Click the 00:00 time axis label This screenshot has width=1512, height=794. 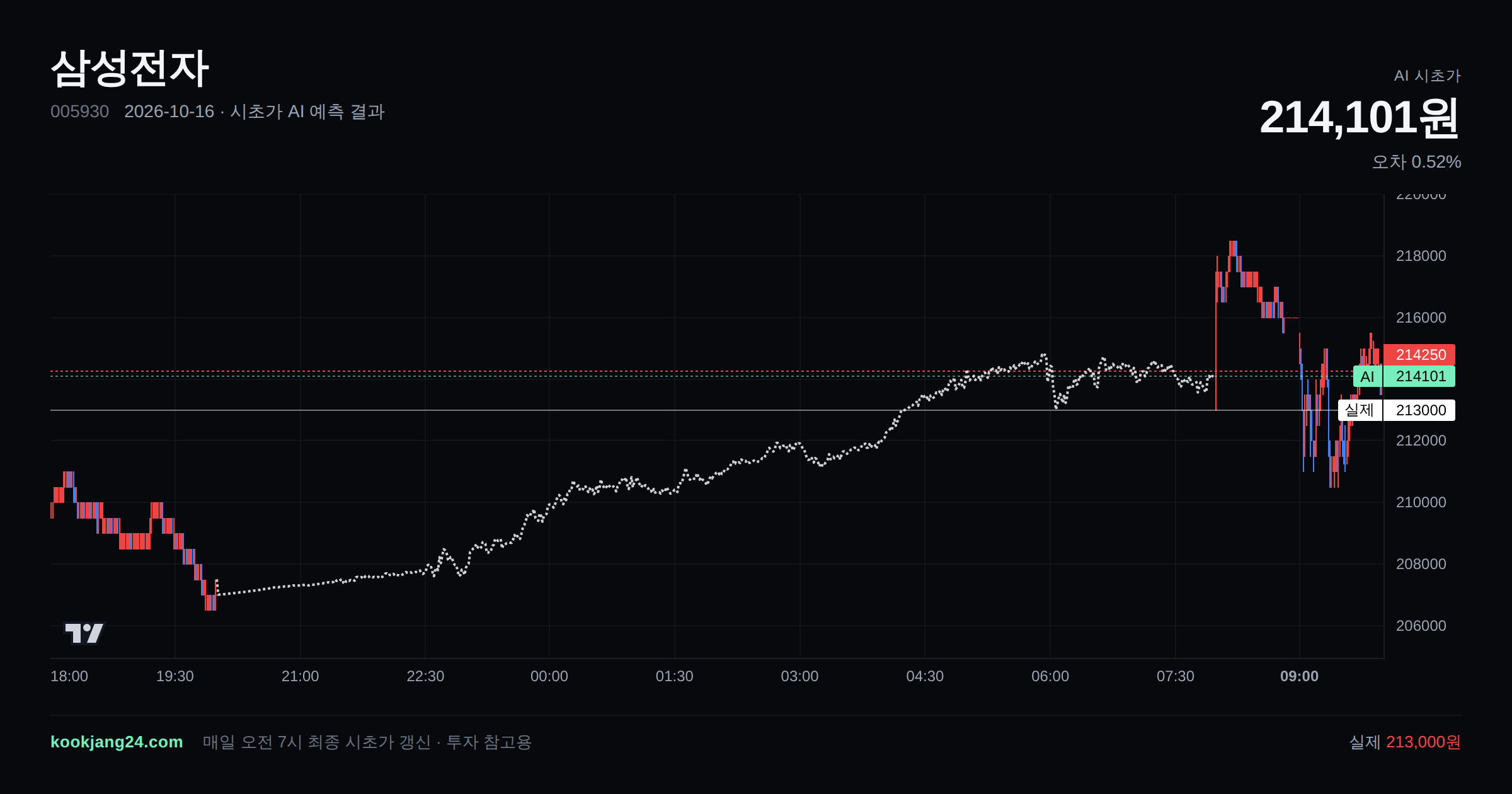point(549,676)
